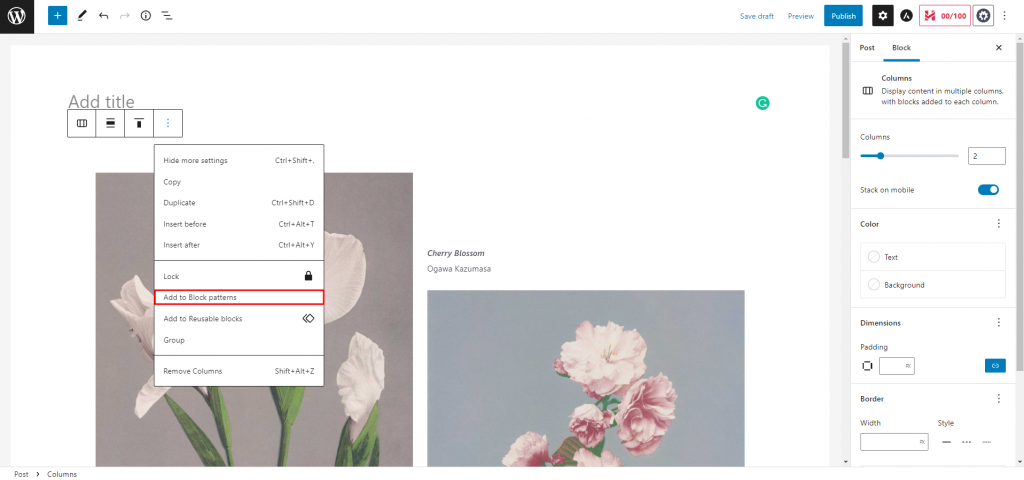Click the Columns number input field
Viewport: 1024px width, 480px height.
(986, 156)
